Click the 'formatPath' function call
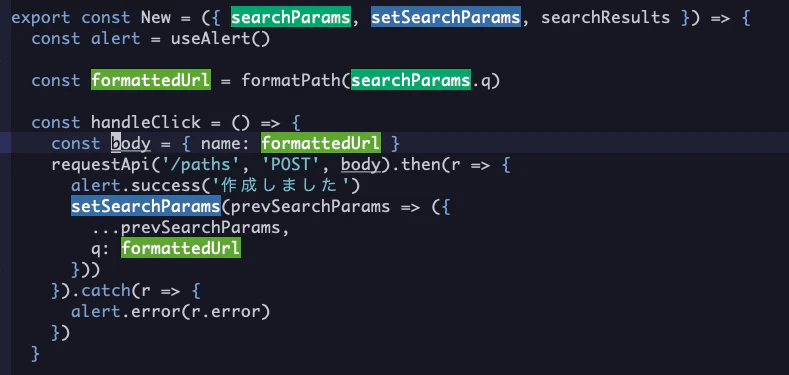 point(291,81)
